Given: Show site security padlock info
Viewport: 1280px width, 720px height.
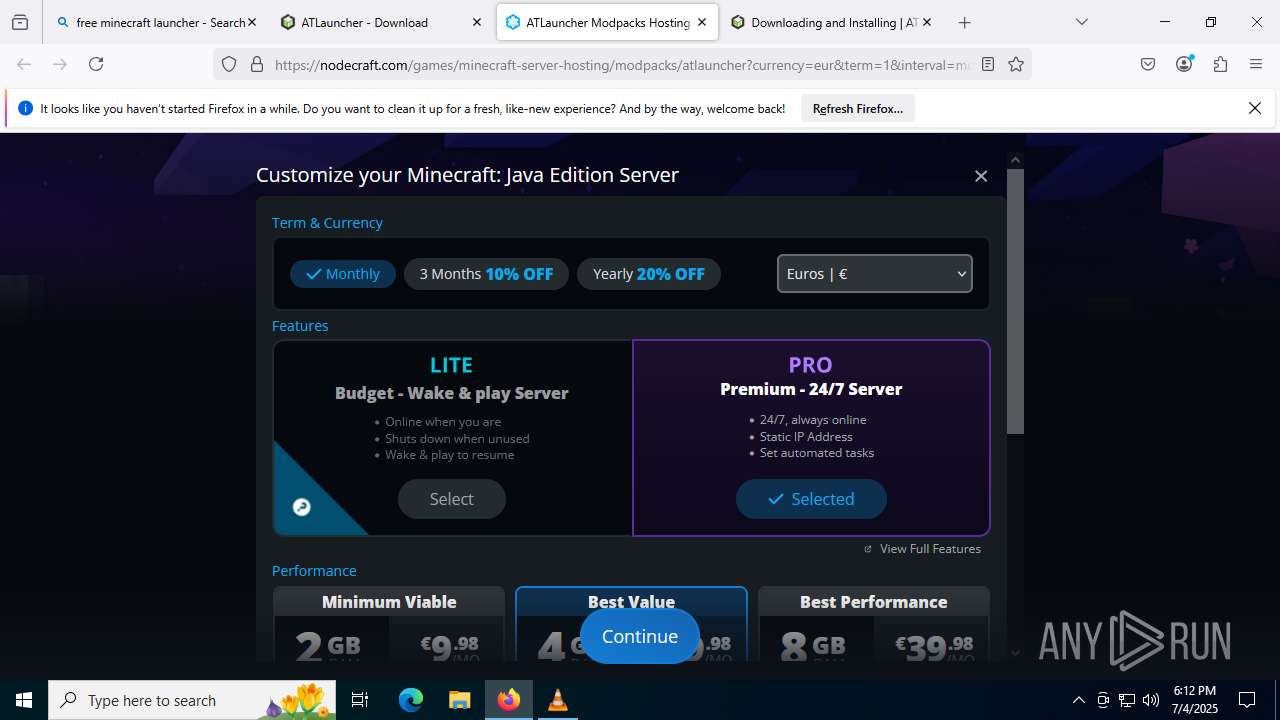Looking at the screenshot, I should pos(257,64).
